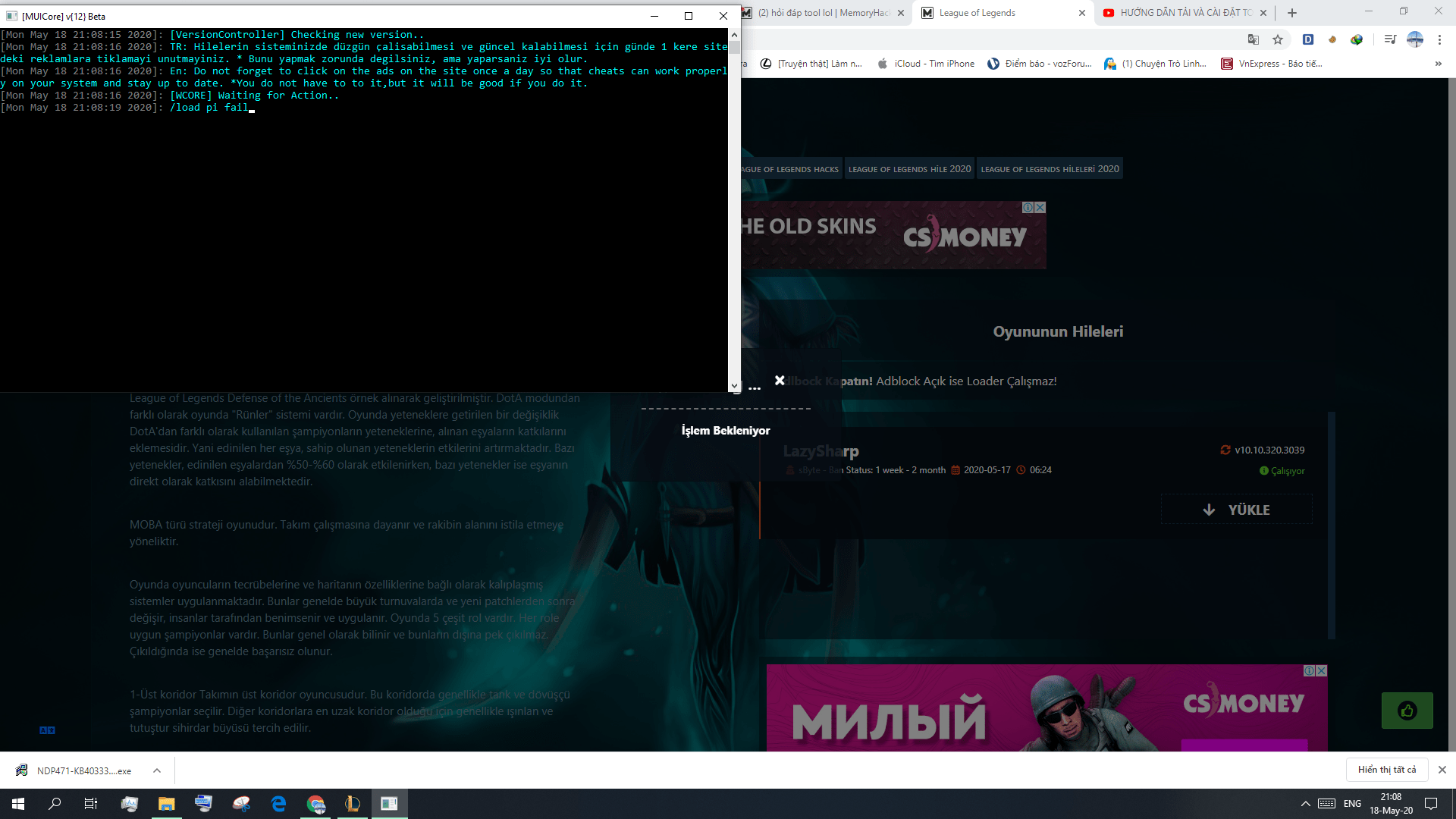Open Windows taskbar search
This screenshot has width=1456, height=819.
pos(55,804)
